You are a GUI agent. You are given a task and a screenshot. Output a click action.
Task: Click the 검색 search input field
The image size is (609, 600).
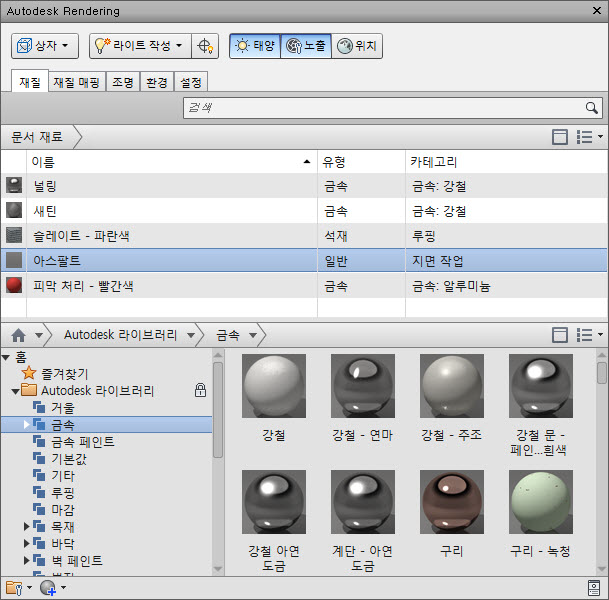point(393,108)
